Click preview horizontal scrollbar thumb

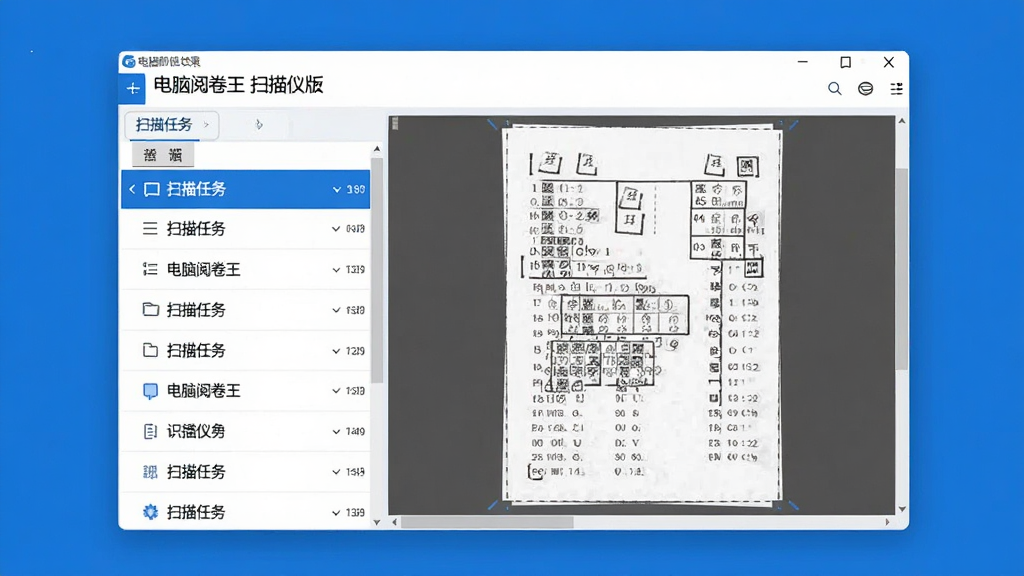[x=487, y=522]
